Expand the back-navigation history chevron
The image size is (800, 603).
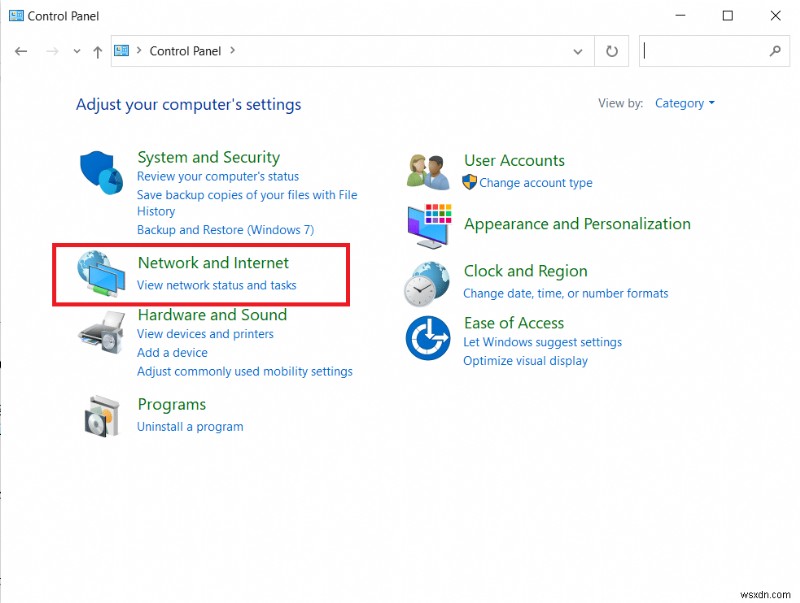77,51
